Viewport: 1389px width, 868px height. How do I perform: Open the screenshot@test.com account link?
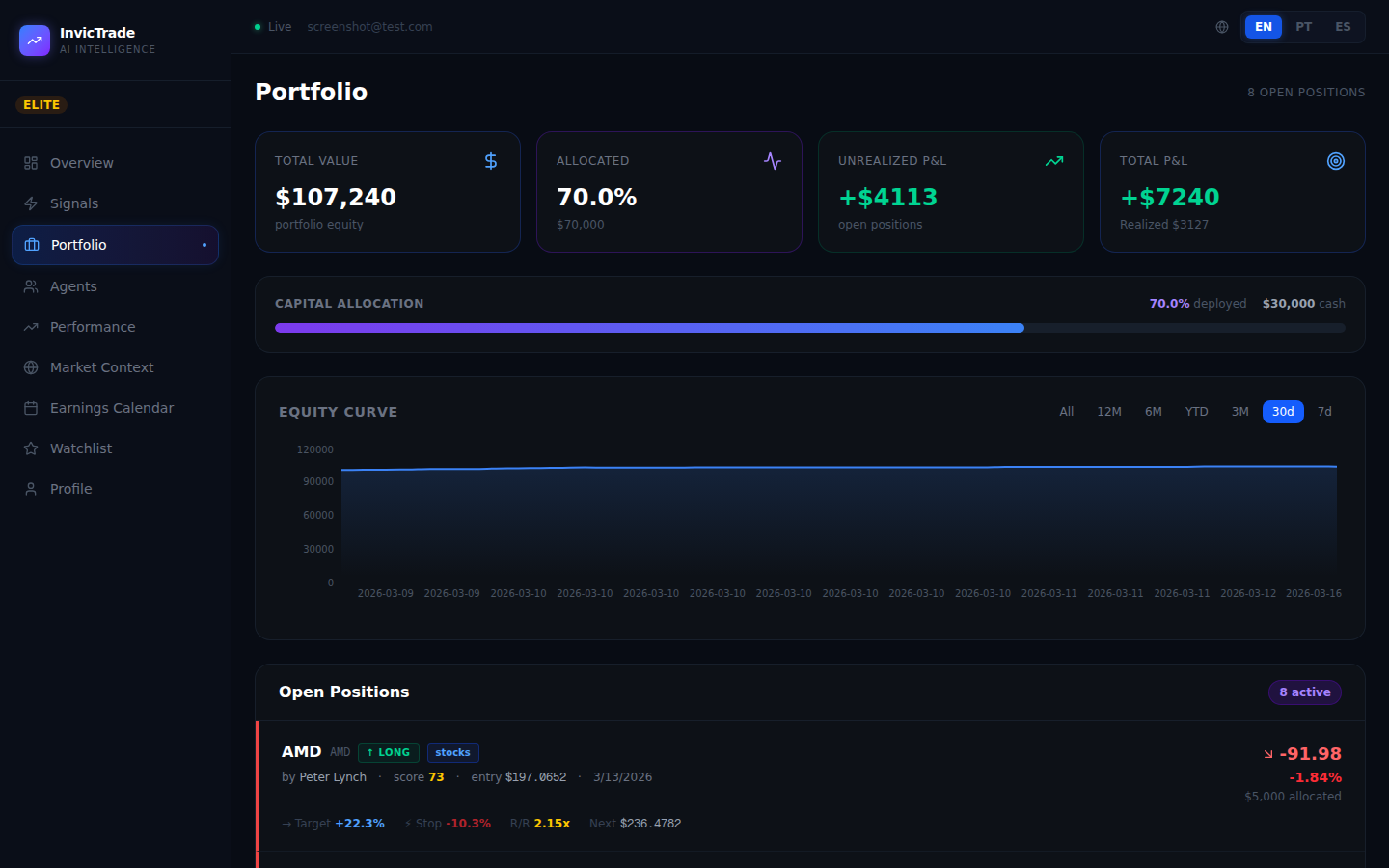[369, 26]
